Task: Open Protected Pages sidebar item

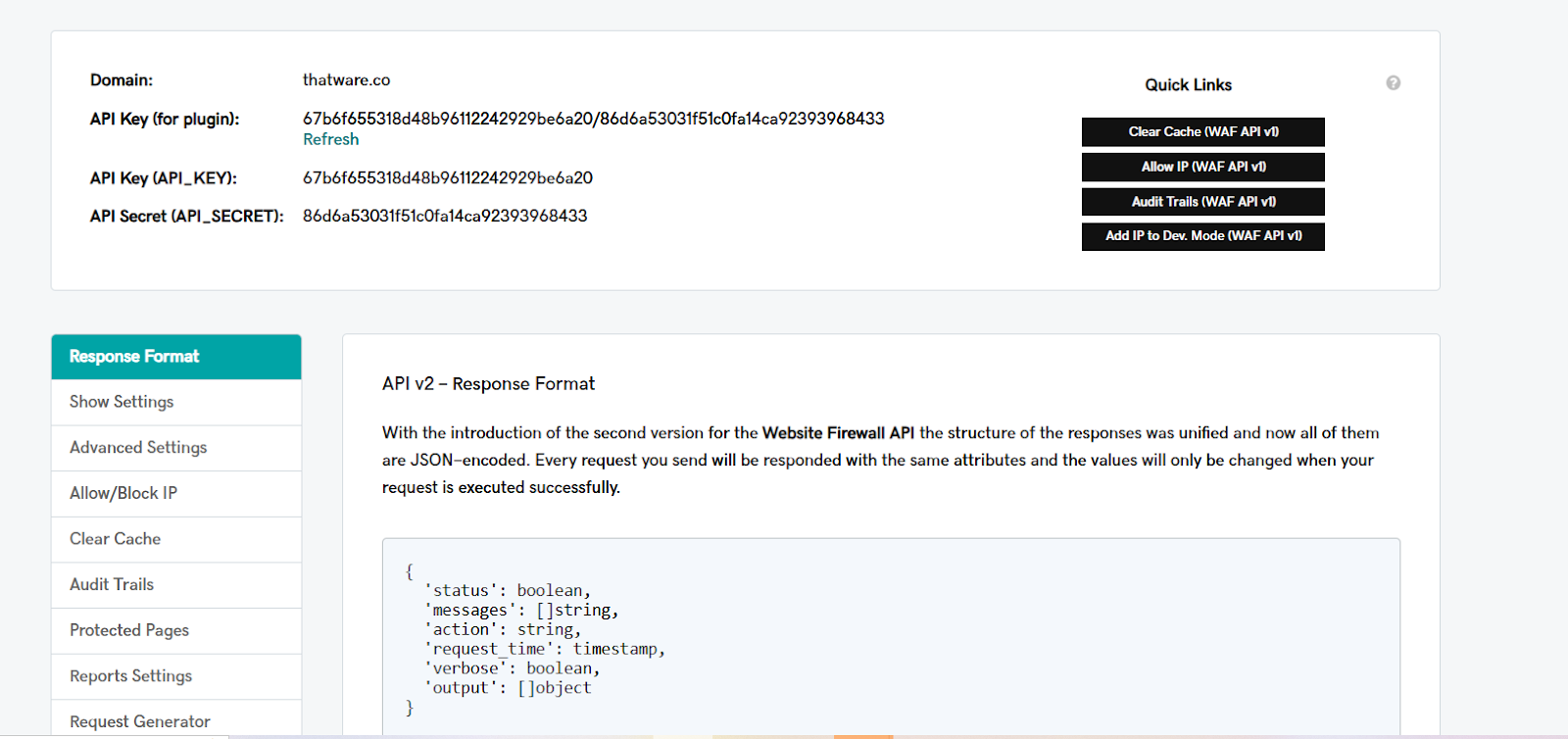Action: click(176, 630)
